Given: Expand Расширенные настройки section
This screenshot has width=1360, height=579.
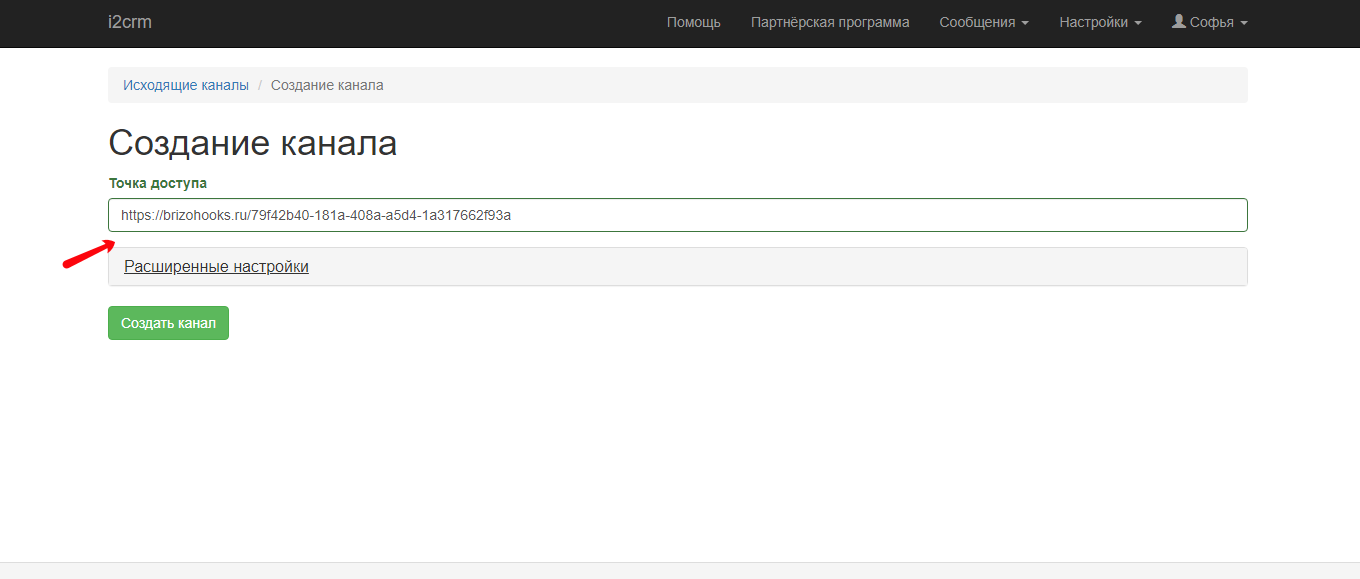Looking at the screenshot, I should click(216, 267).
